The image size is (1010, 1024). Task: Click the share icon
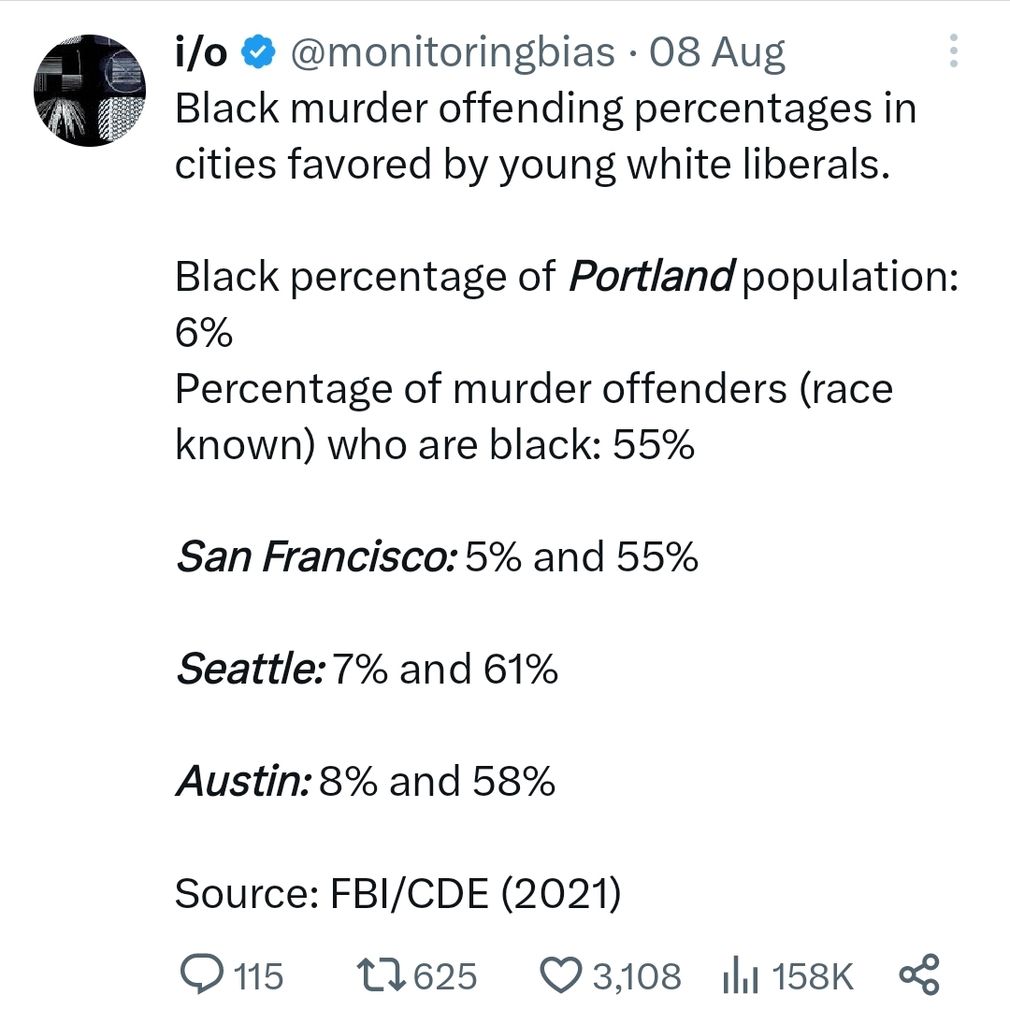919,974
